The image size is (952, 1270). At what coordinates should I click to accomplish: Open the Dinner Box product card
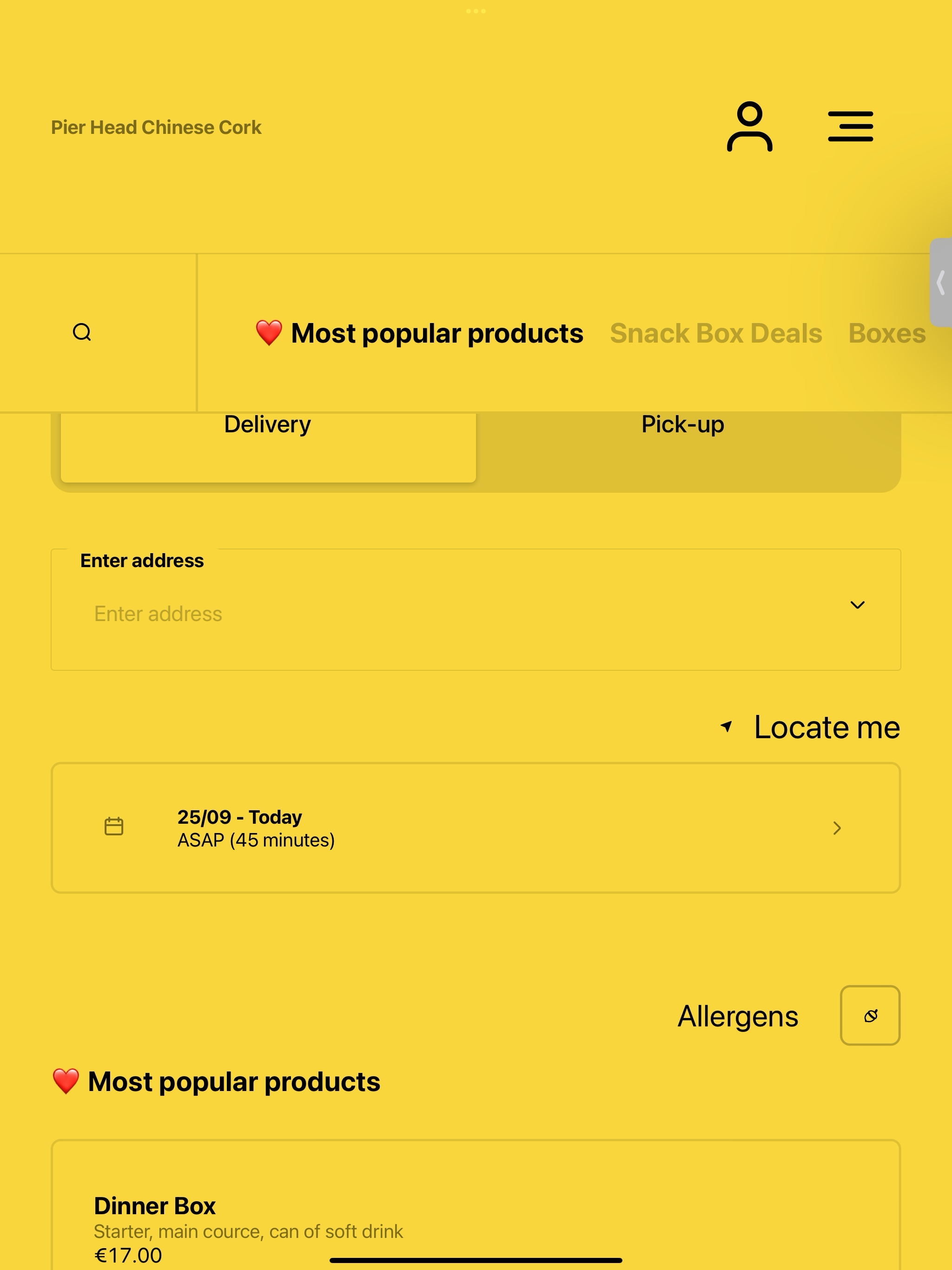tap(476, 1204)
